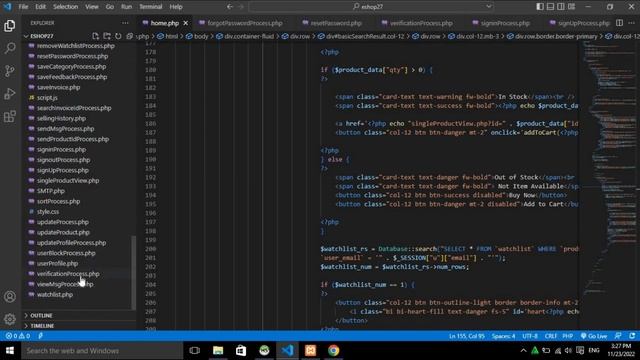Click the eshop27 command center search box
Image resolution: width=640 pixels, height=360 pixels.
point(367,7)
